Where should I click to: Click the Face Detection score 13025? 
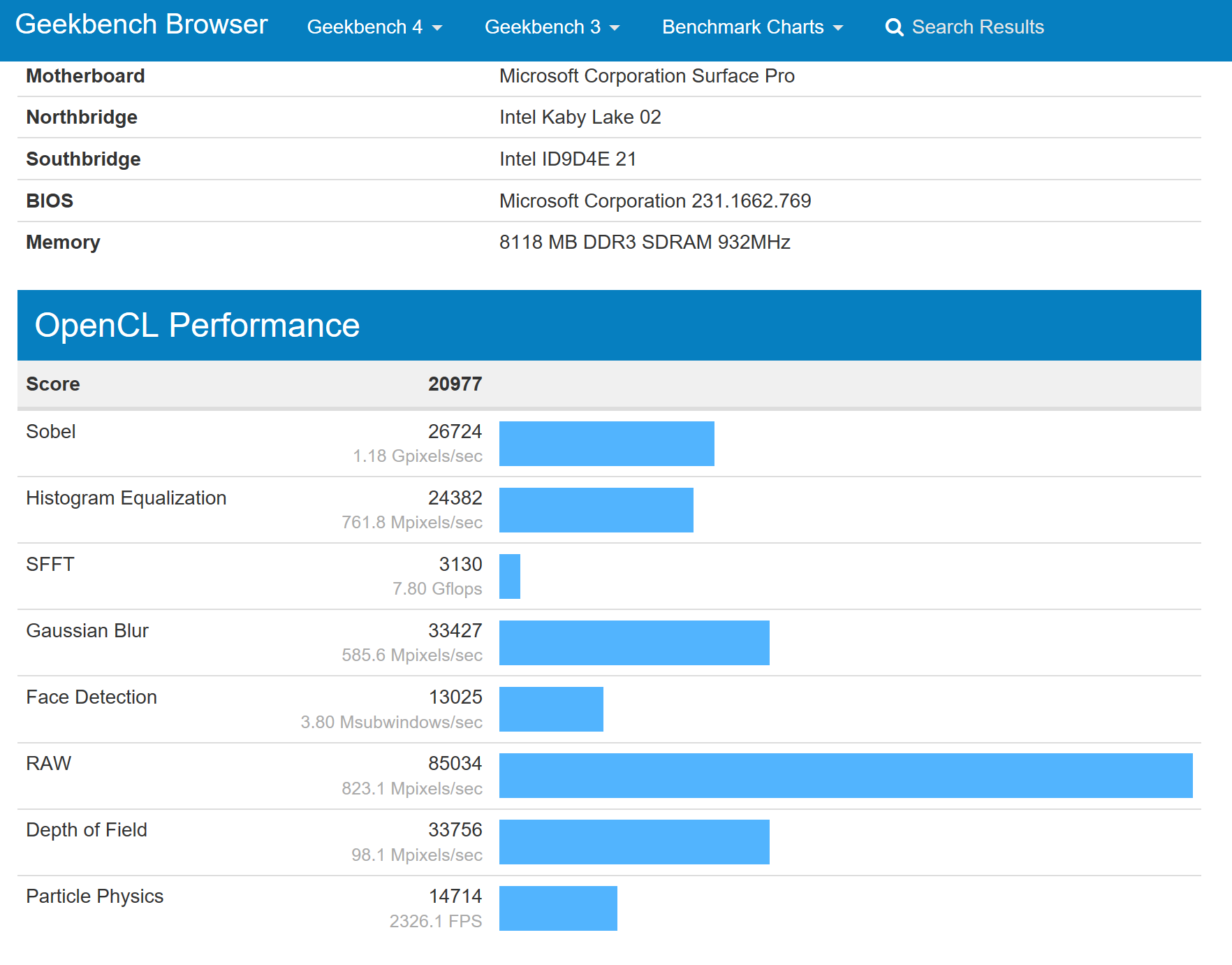[x=455, y=697]
